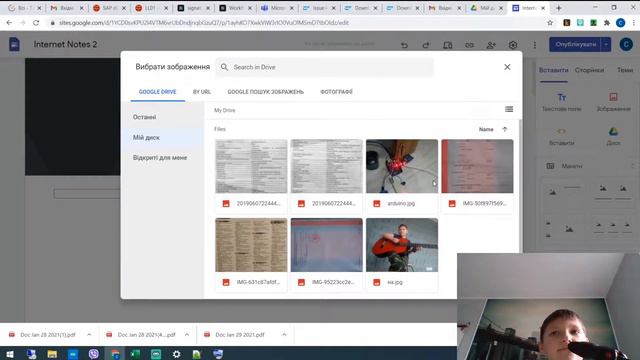Select the arduino.jpg thumbnail
Screen dimensions: 640x360
tap(402, 166)
